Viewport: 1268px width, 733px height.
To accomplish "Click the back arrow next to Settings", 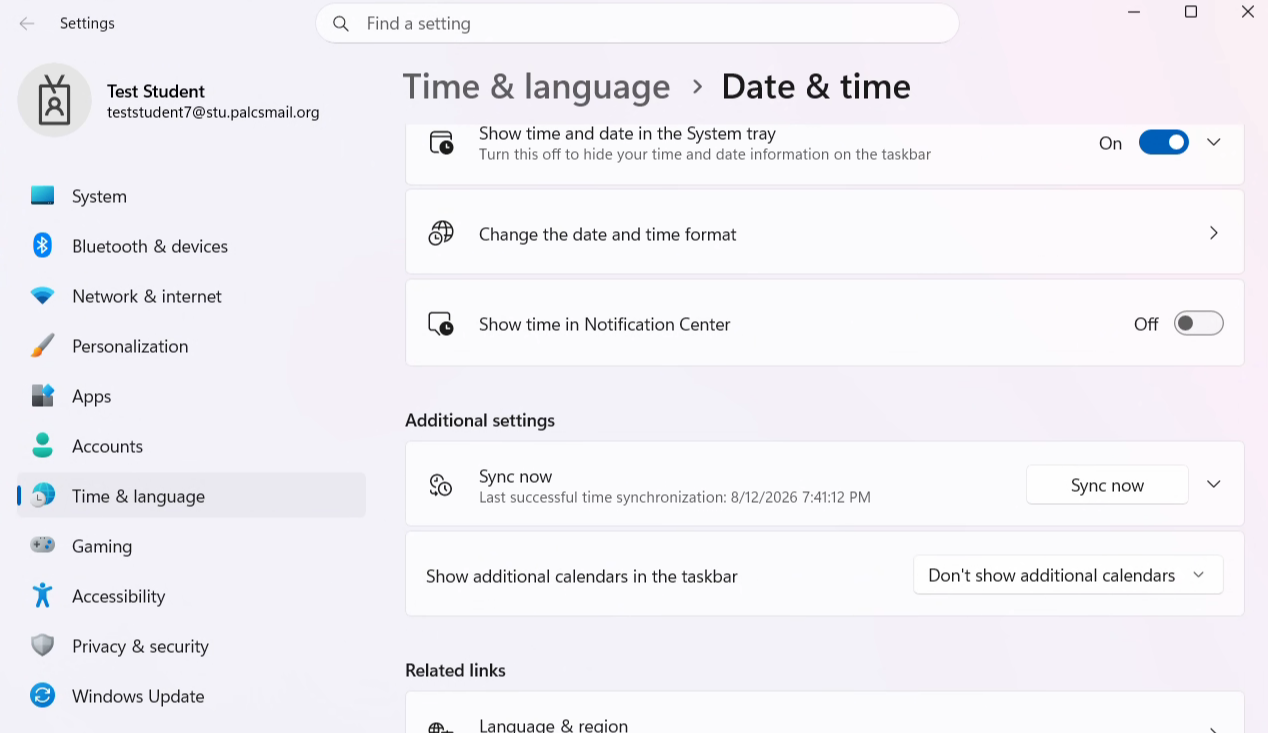I will [27, 23].
